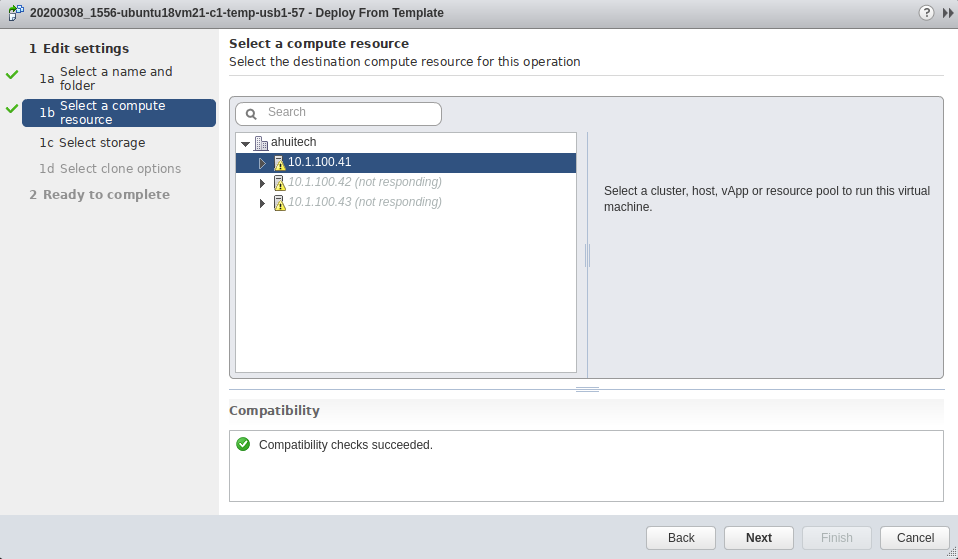
Task: Click the double-arrow expand icon in title bar
Action: tap(948, 13)
